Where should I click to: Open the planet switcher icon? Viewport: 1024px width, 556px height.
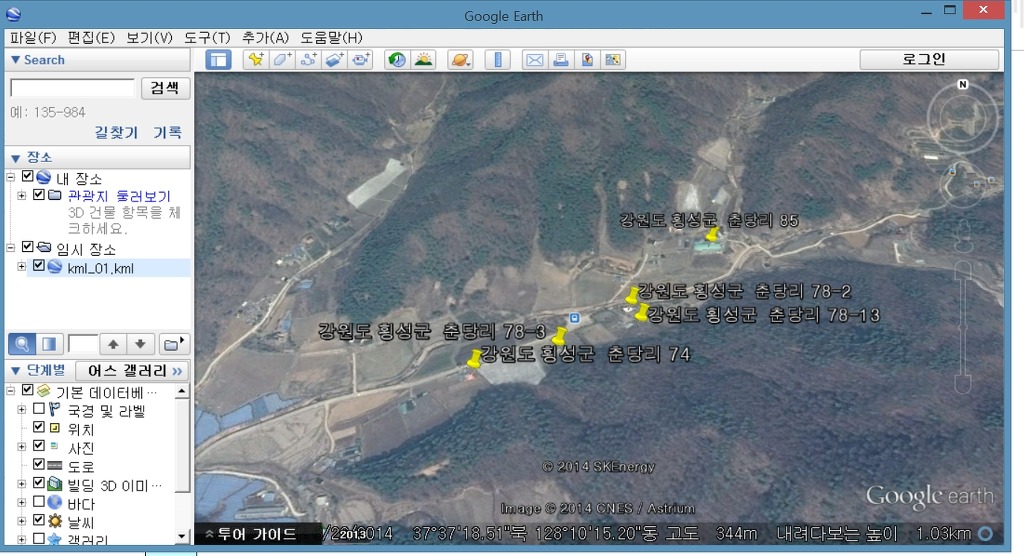[x=460, y=60]
